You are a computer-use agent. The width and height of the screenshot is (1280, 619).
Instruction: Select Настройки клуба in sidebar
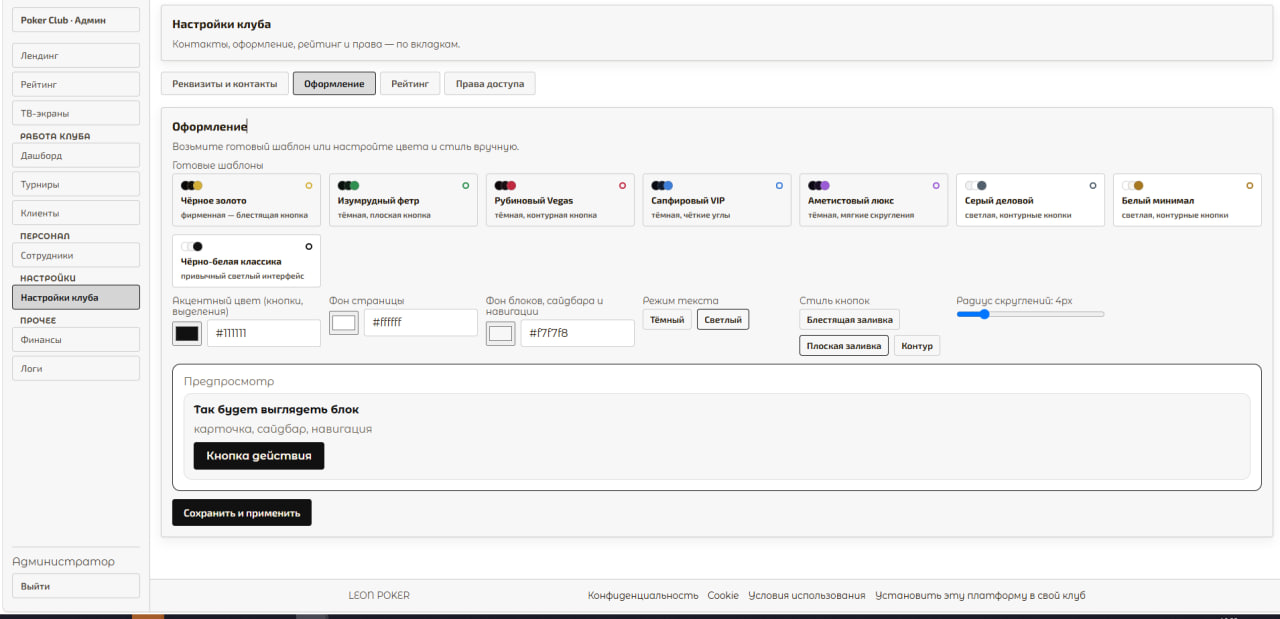(x=76, y=297)
